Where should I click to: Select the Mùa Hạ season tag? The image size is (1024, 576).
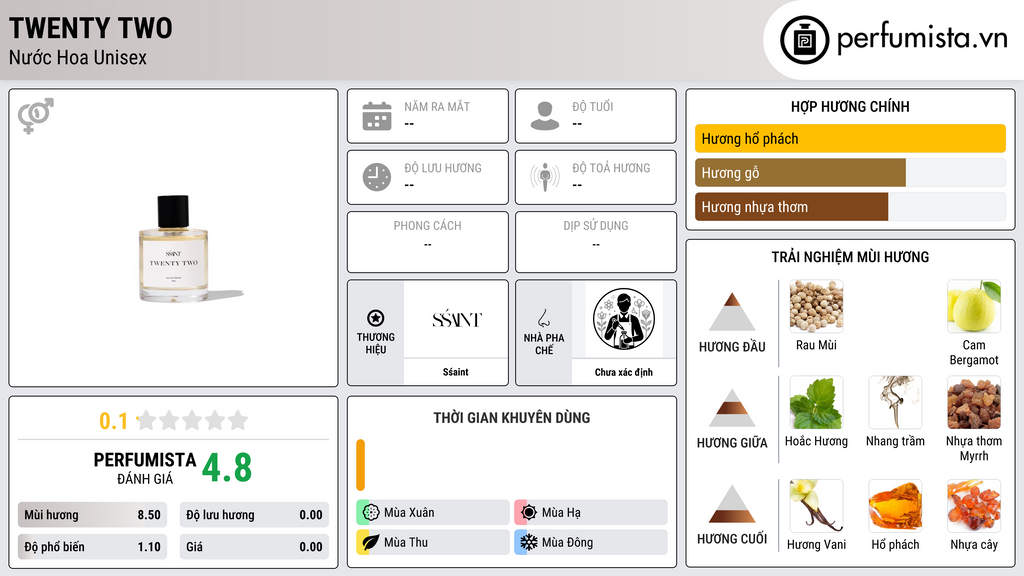tap(591, 513)
